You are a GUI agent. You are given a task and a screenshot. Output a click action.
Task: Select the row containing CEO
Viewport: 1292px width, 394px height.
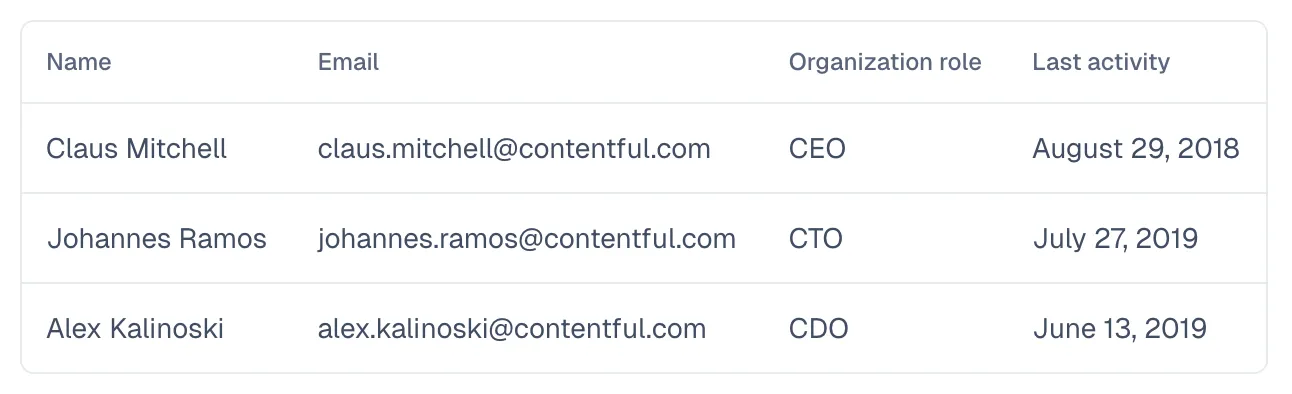point(644,149)
